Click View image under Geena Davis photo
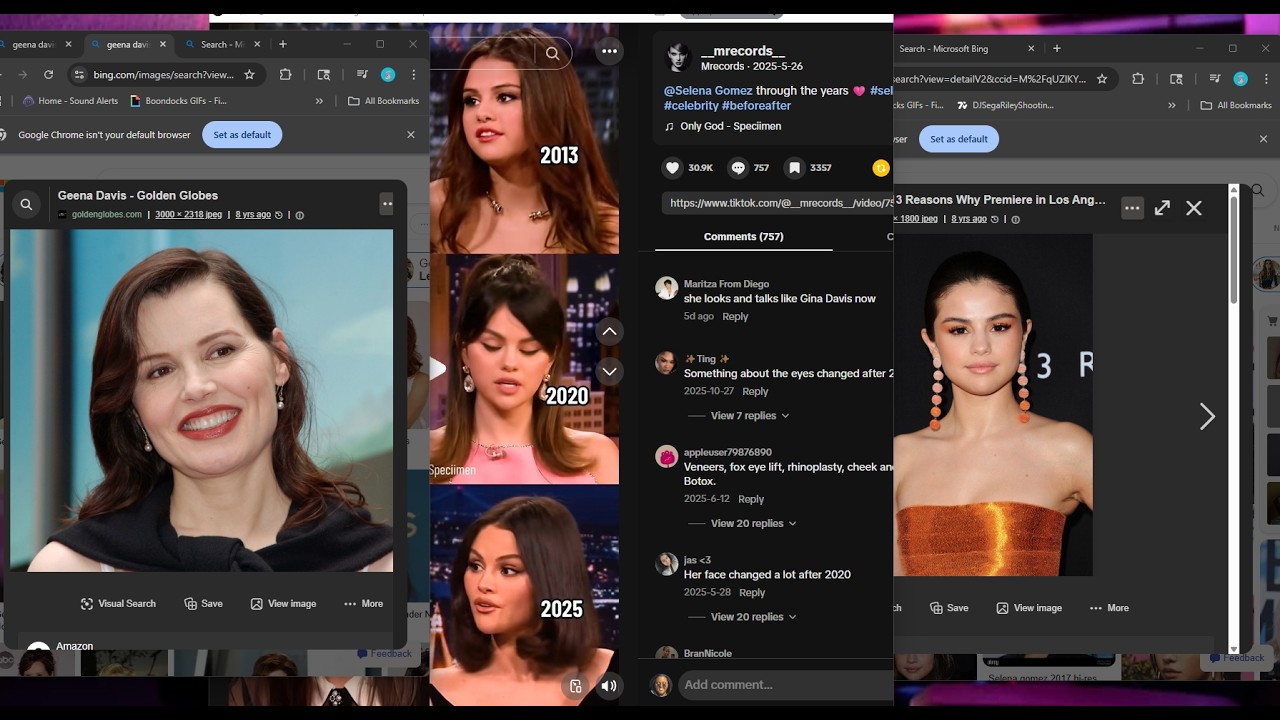Screen dimensions: 1280x720 click(283, 604)
